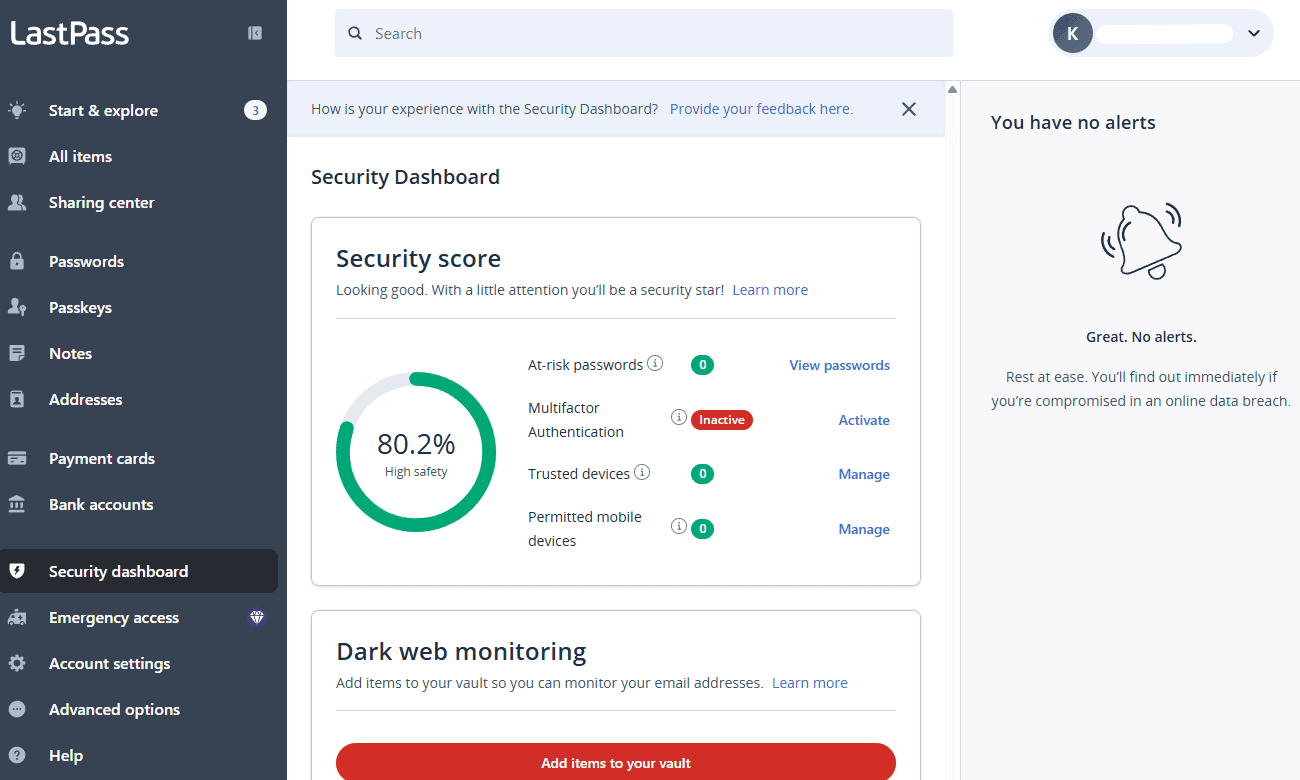Click info icon beside Permitted mobile devices

coord(678,526)
